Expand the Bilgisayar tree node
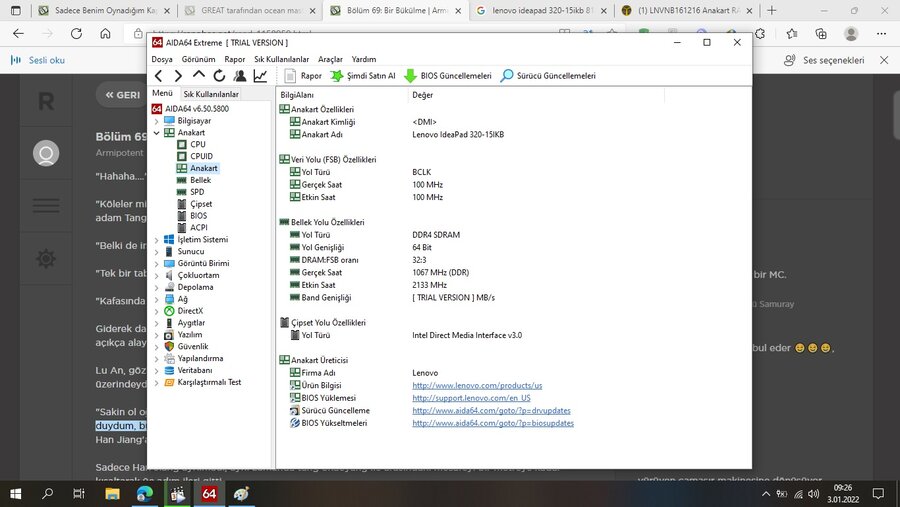The width and height of the screenshot is (900, 507). click(x=156, y=121)
